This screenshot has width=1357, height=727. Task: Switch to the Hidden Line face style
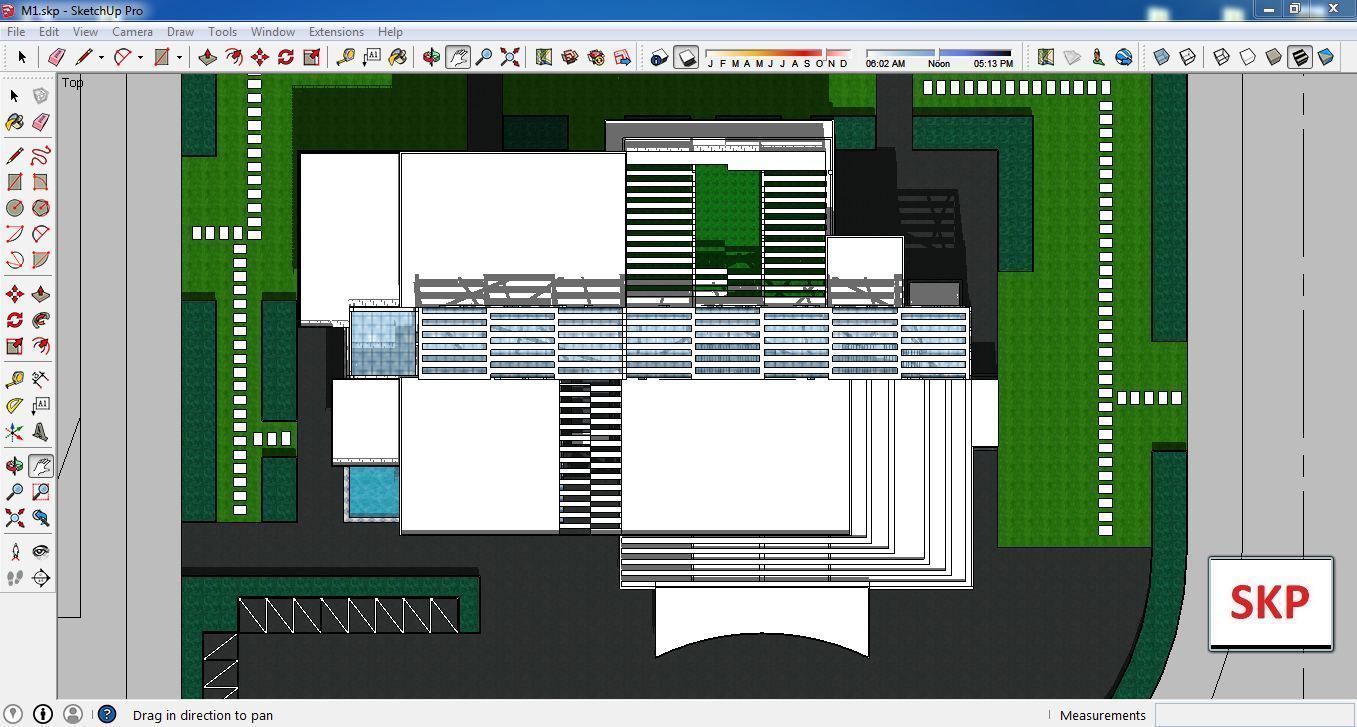pyautogui.click(x=1248, y=57)
